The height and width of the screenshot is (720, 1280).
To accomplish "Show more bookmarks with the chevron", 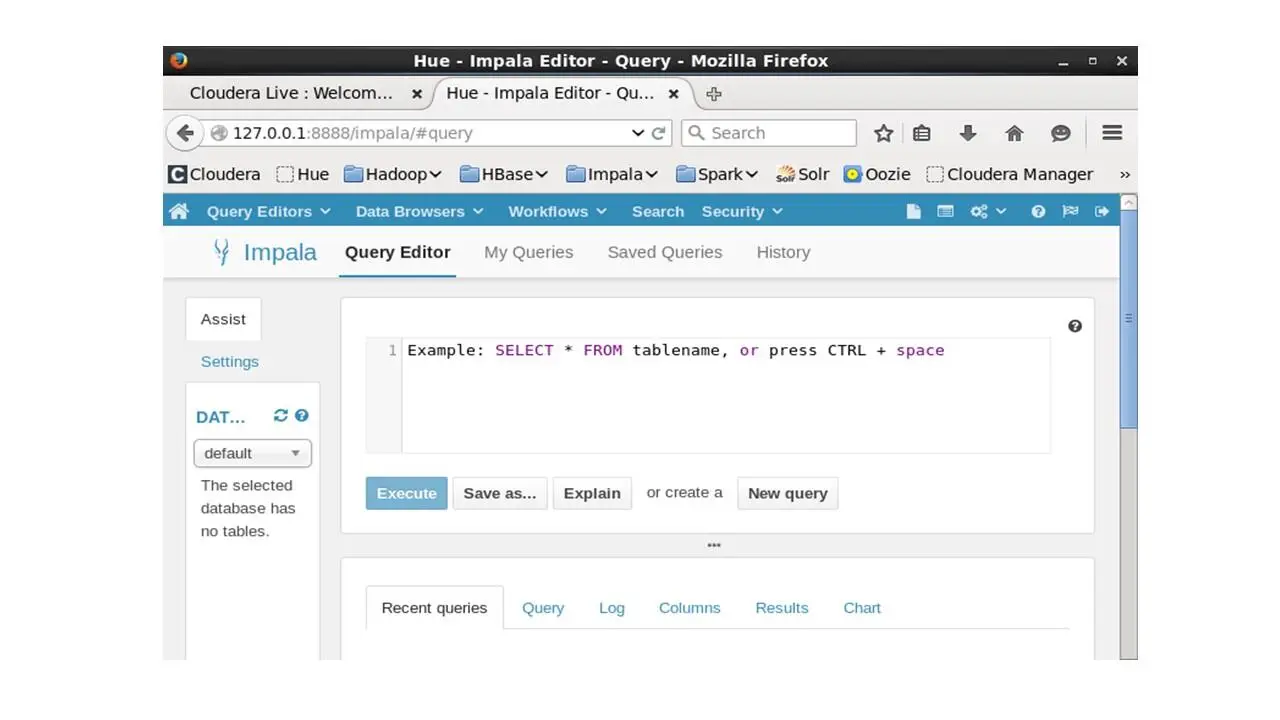I will (1125, 174).
